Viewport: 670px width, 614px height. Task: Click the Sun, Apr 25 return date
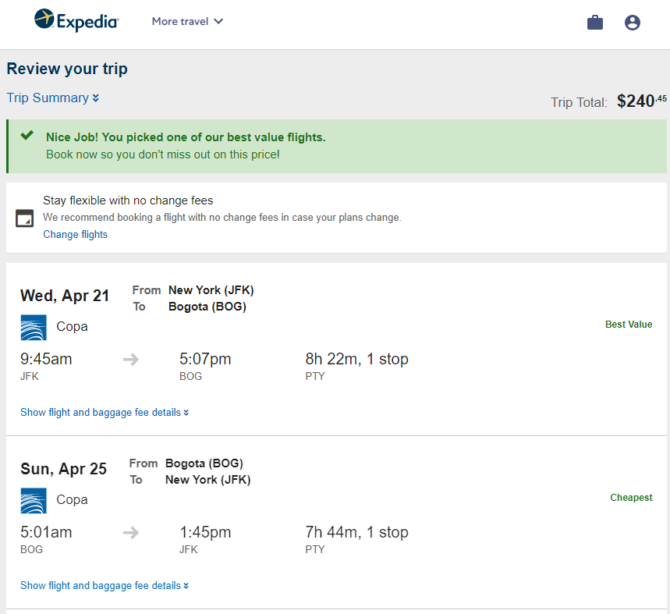click(63, 469)
